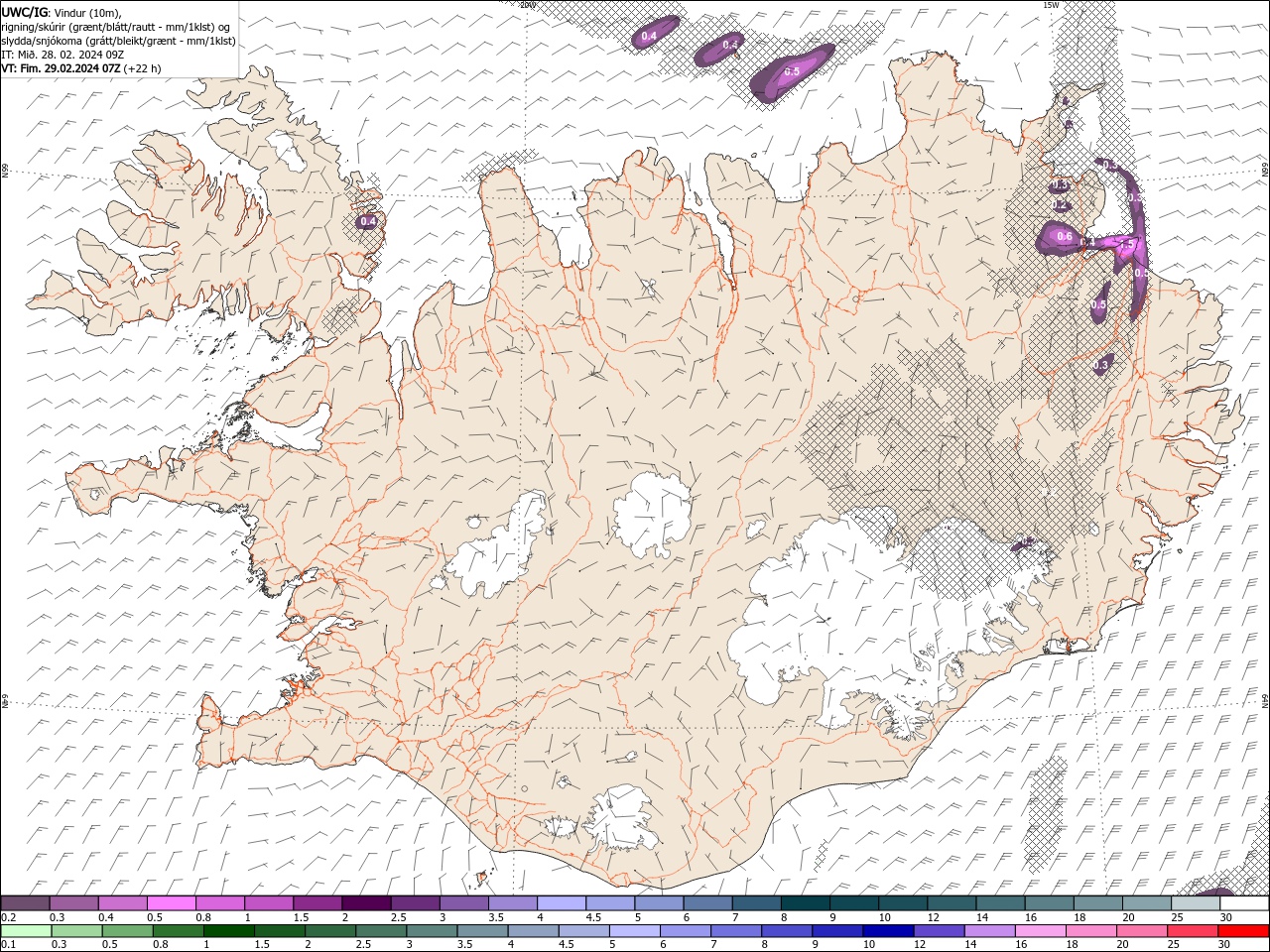This screenshot has height=952, width=1270.
Task: Click the lightest green swatch starting the lower legend
Action: pyautogui.click(x=26, y=930)
